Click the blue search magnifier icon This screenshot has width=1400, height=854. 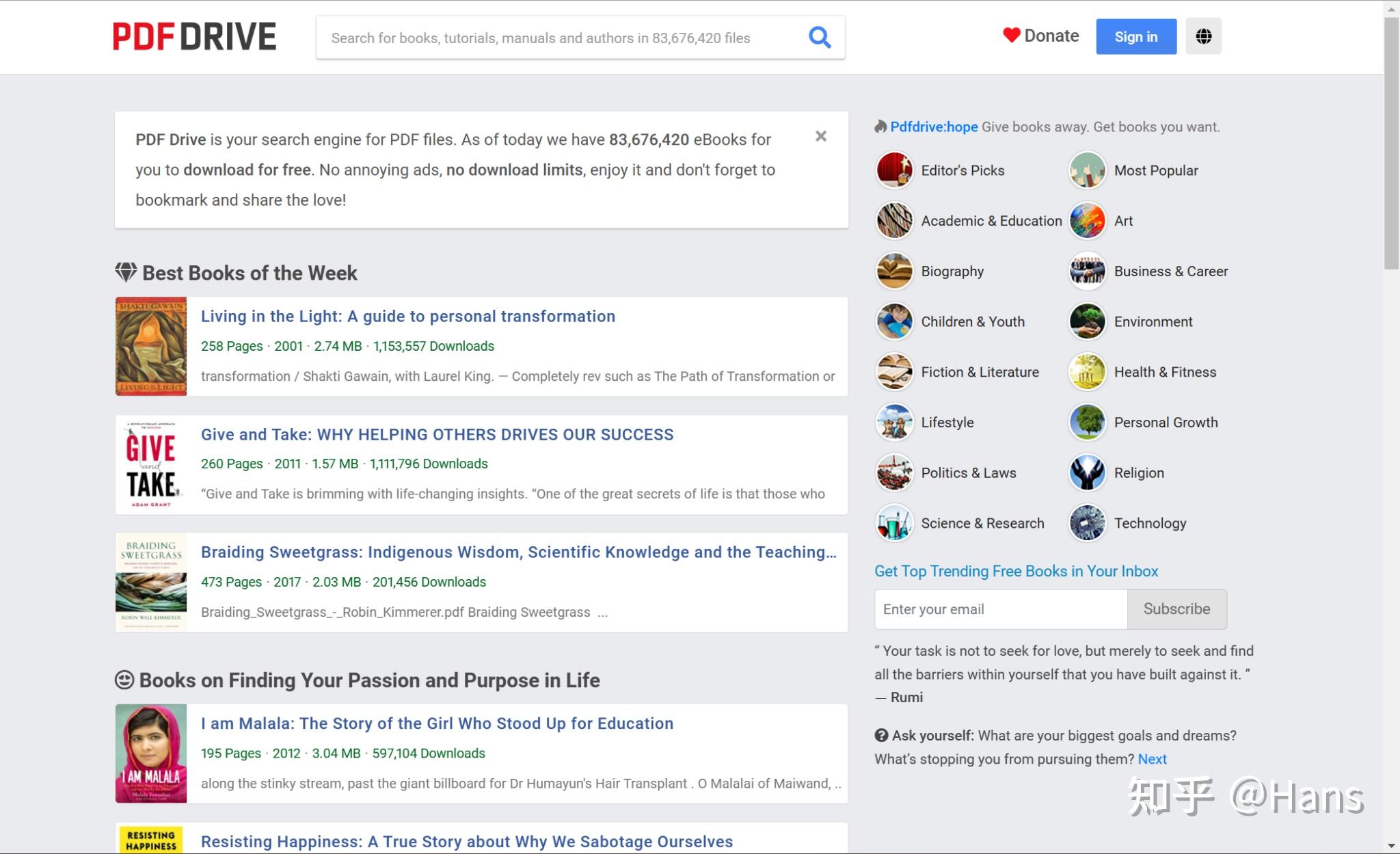coord(820,37)
